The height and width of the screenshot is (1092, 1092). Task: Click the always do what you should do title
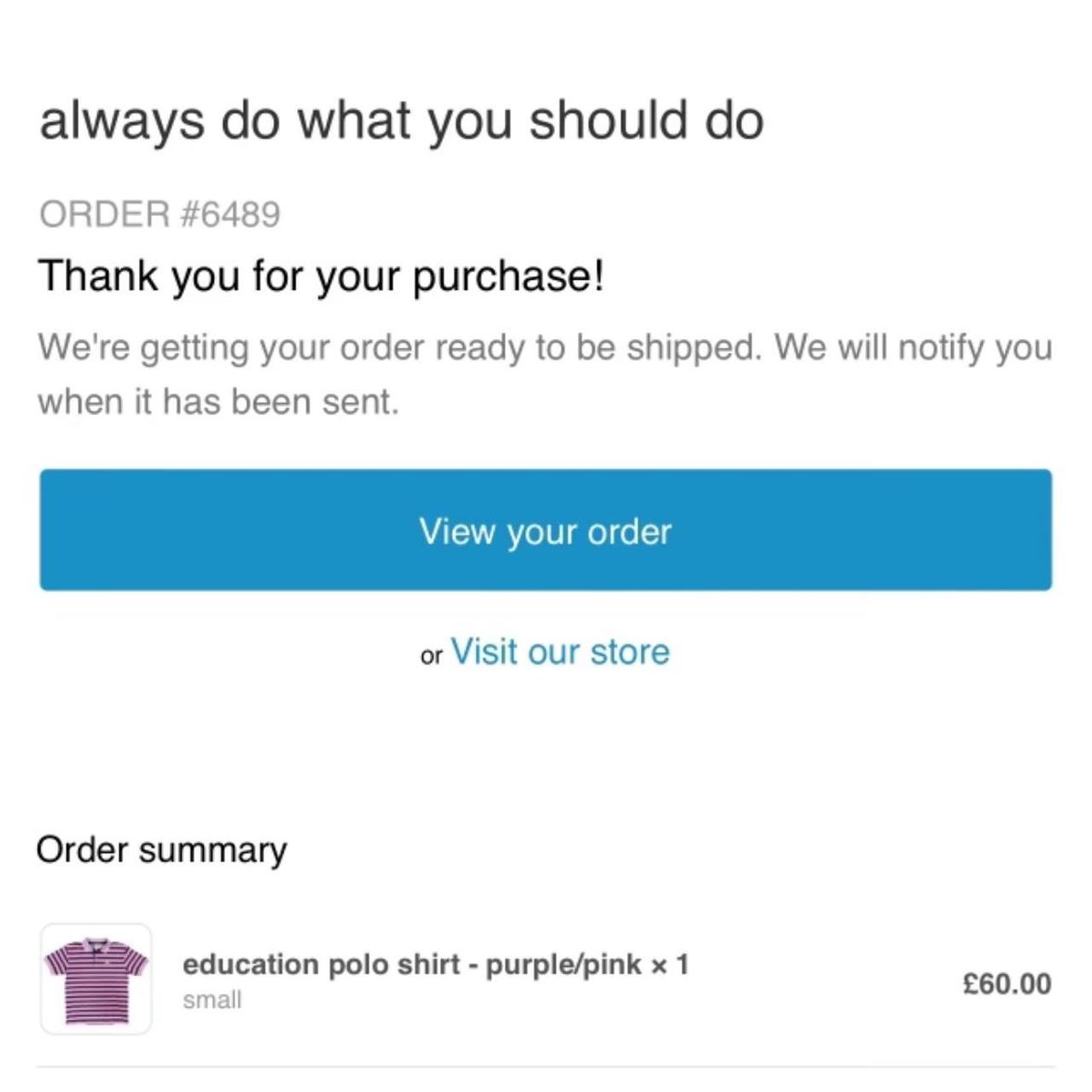pyautogui.click(x=401, y=121)
